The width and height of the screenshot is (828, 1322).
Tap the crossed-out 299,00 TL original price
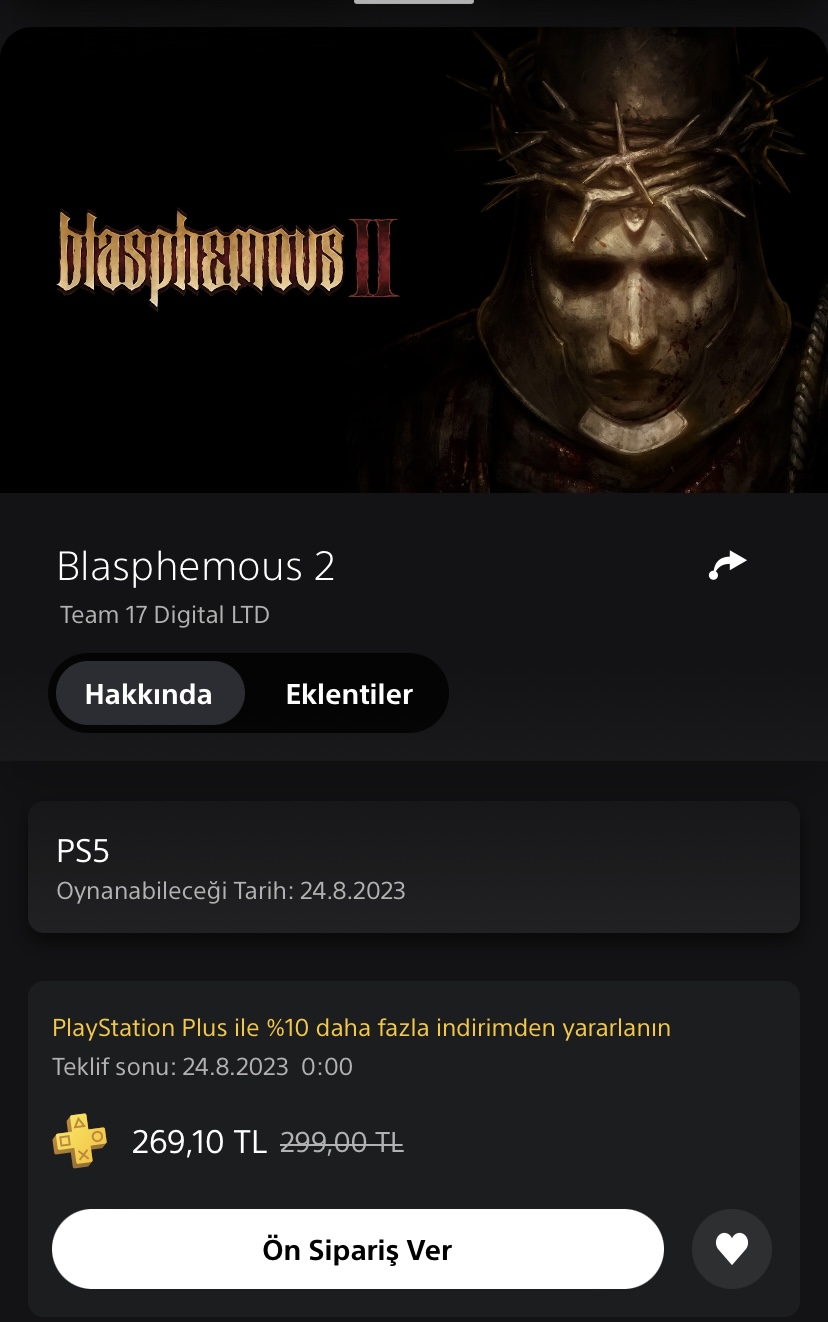coord(342,1142)
